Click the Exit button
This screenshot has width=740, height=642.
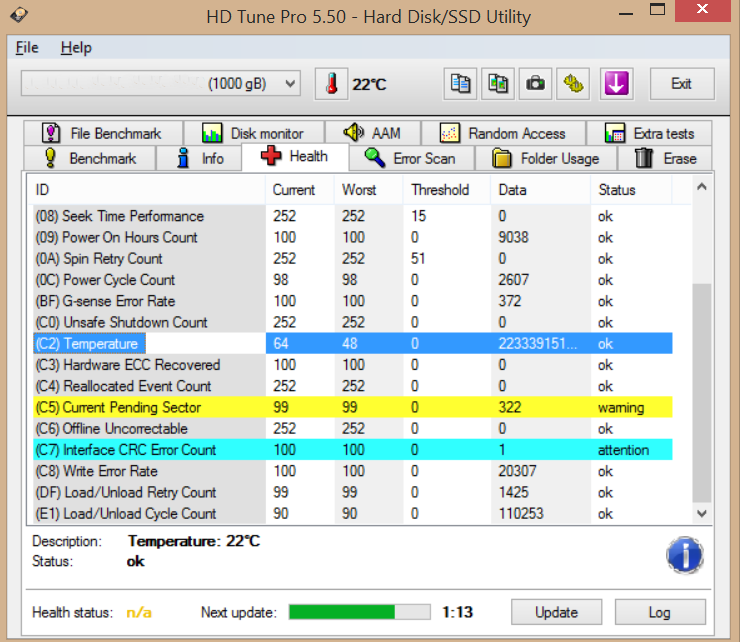click(x=682, y=84)
